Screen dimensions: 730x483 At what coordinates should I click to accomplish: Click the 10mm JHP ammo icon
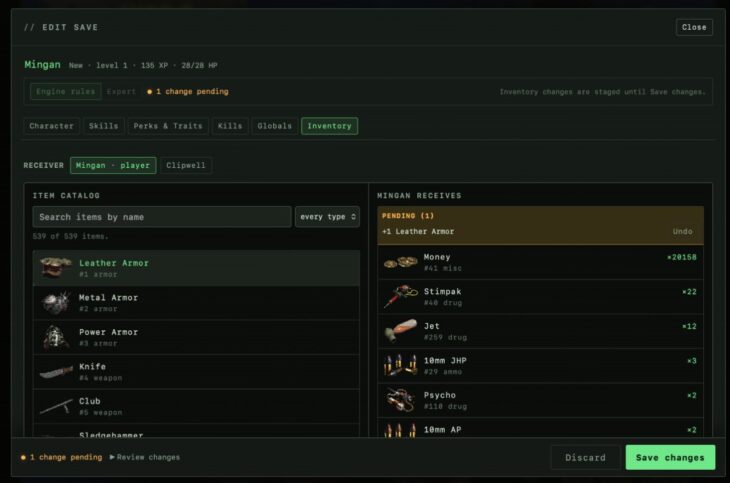point(400,366)
